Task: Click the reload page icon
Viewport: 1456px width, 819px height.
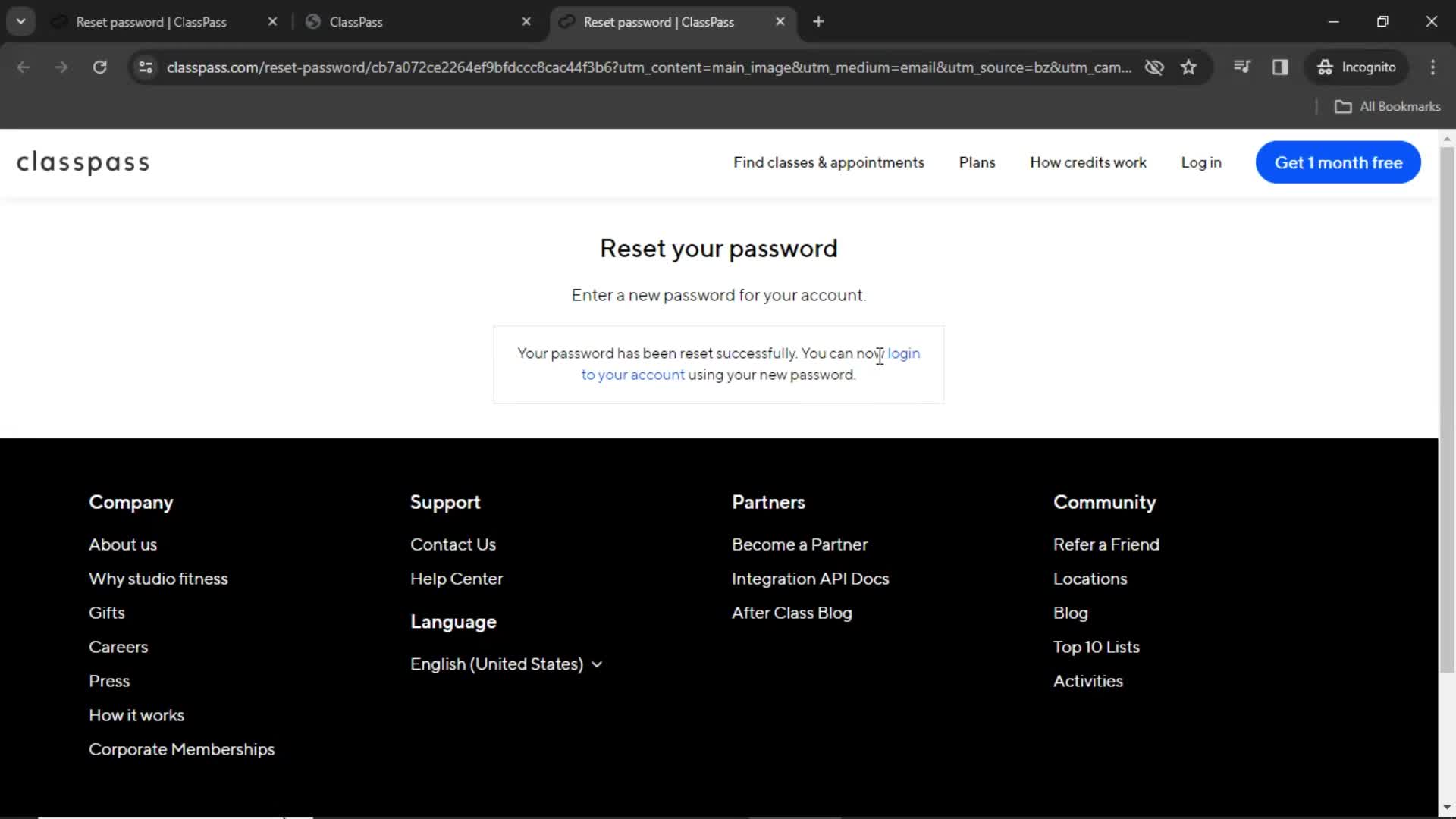Action: click(98, 67)
